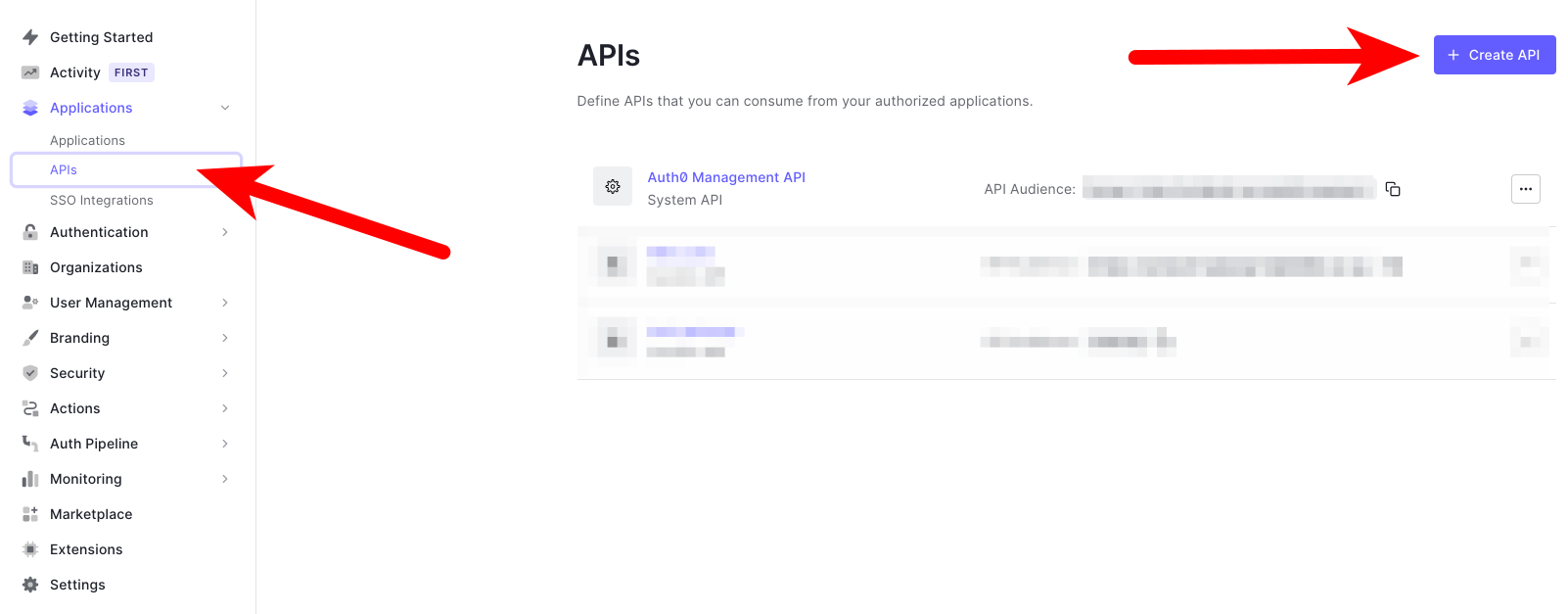
Task: Select SSO Integrations in sidebar
Action: pos(102,201)
